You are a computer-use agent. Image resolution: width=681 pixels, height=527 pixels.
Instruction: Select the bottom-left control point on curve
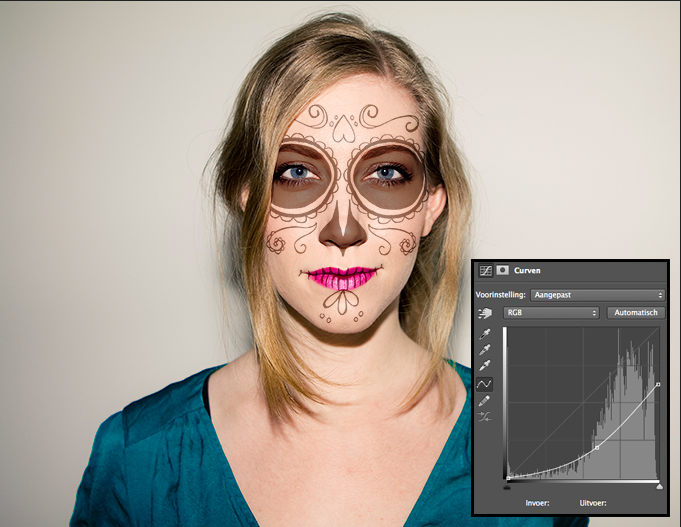(x=508, y=478)
